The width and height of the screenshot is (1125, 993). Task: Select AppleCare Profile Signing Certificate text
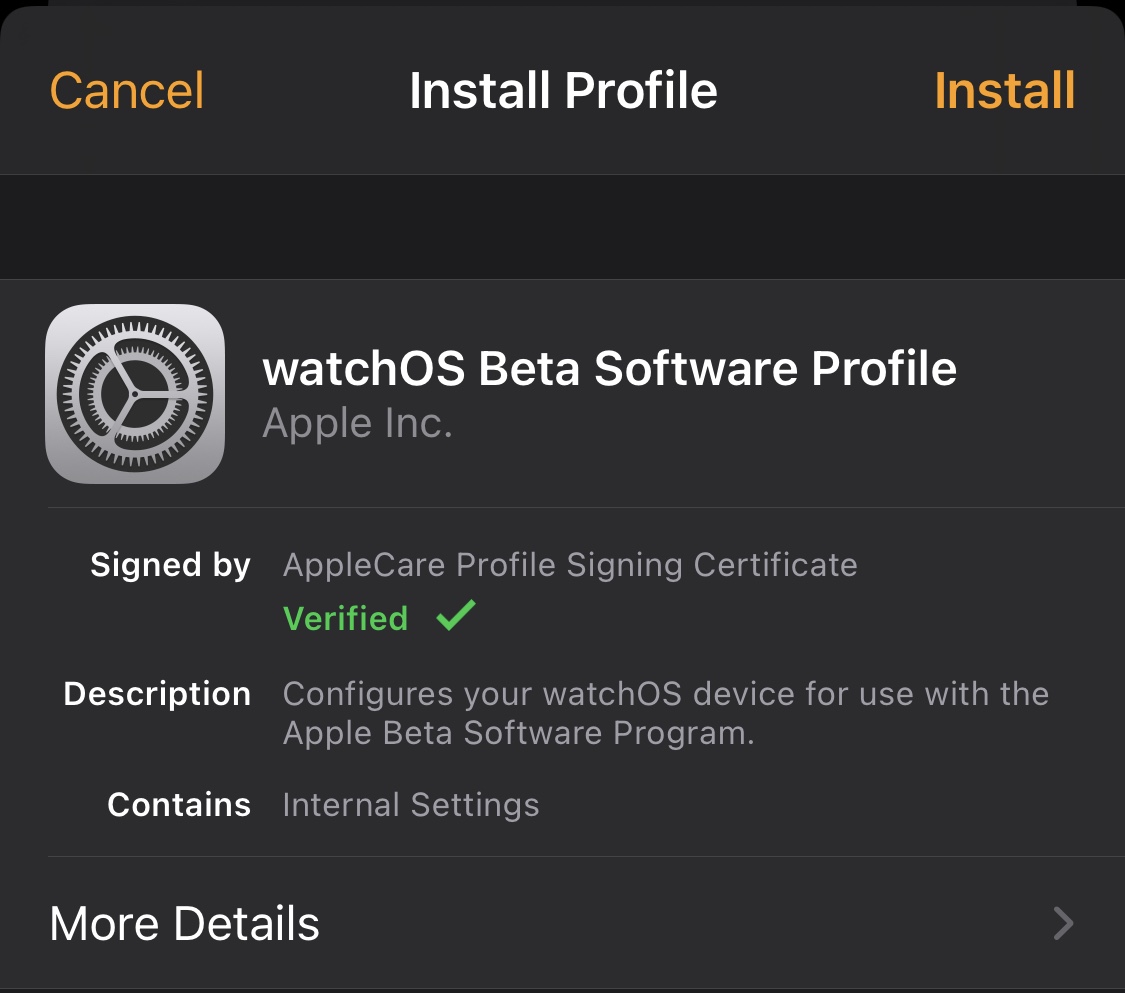570,565
